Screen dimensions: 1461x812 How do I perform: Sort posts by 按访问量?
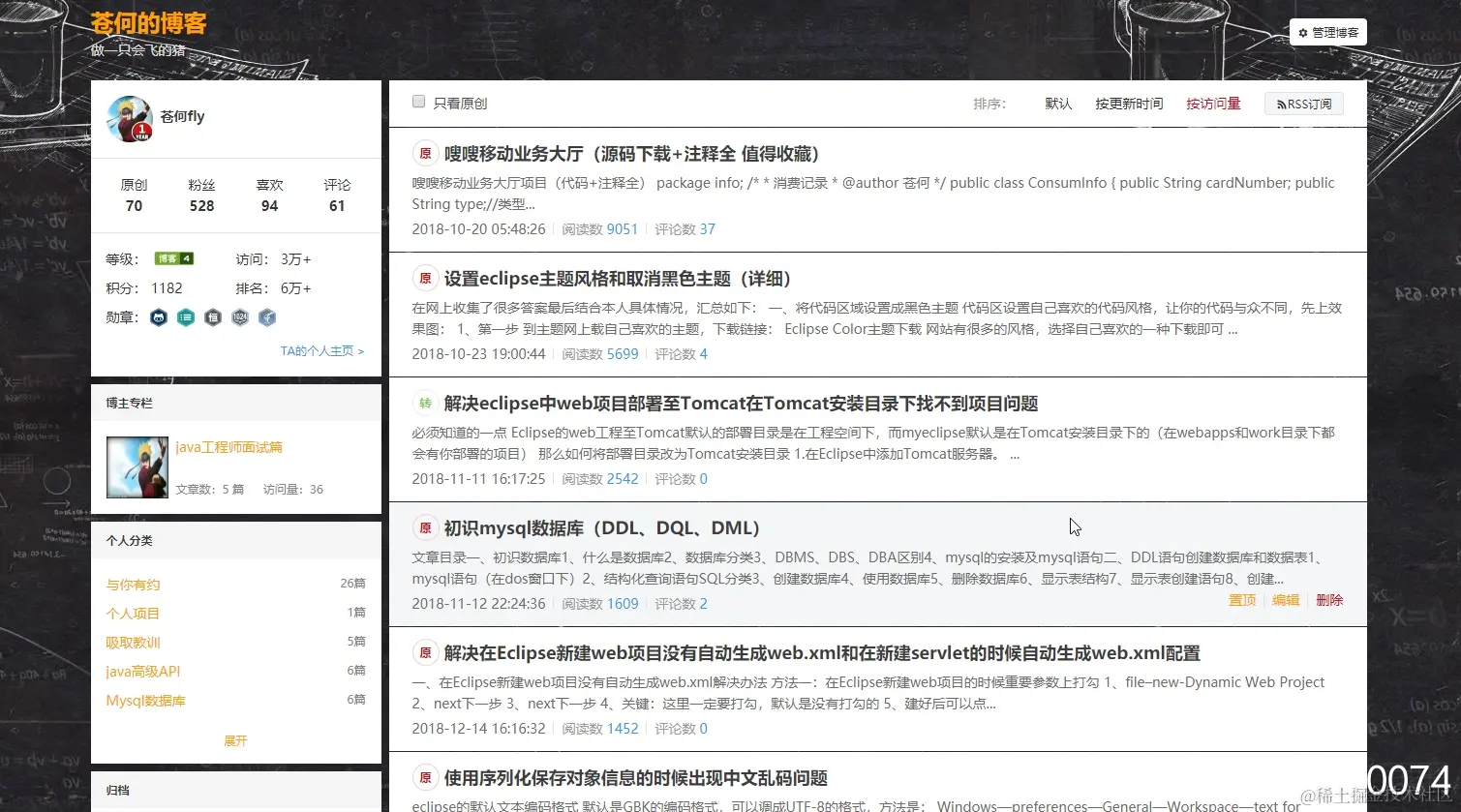[1213, 104]
